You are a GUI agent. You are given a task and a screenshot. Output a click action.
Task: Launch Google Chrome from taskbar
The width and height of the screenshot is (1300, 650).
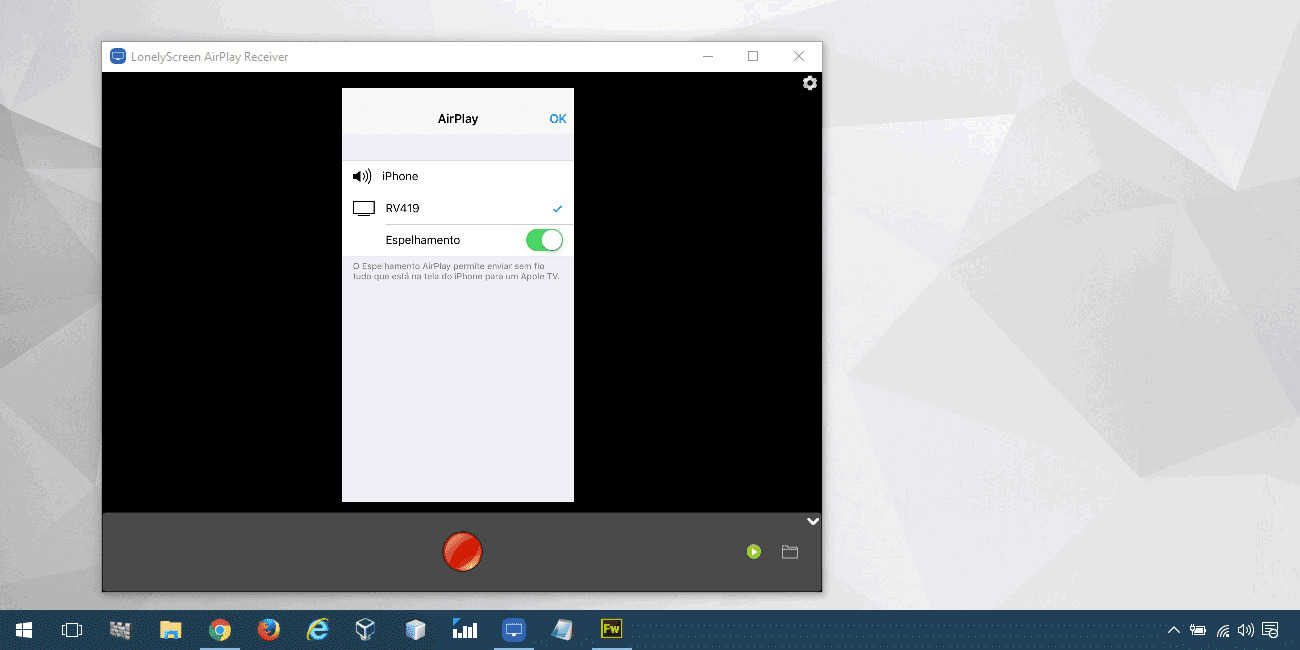pos(220,630)
